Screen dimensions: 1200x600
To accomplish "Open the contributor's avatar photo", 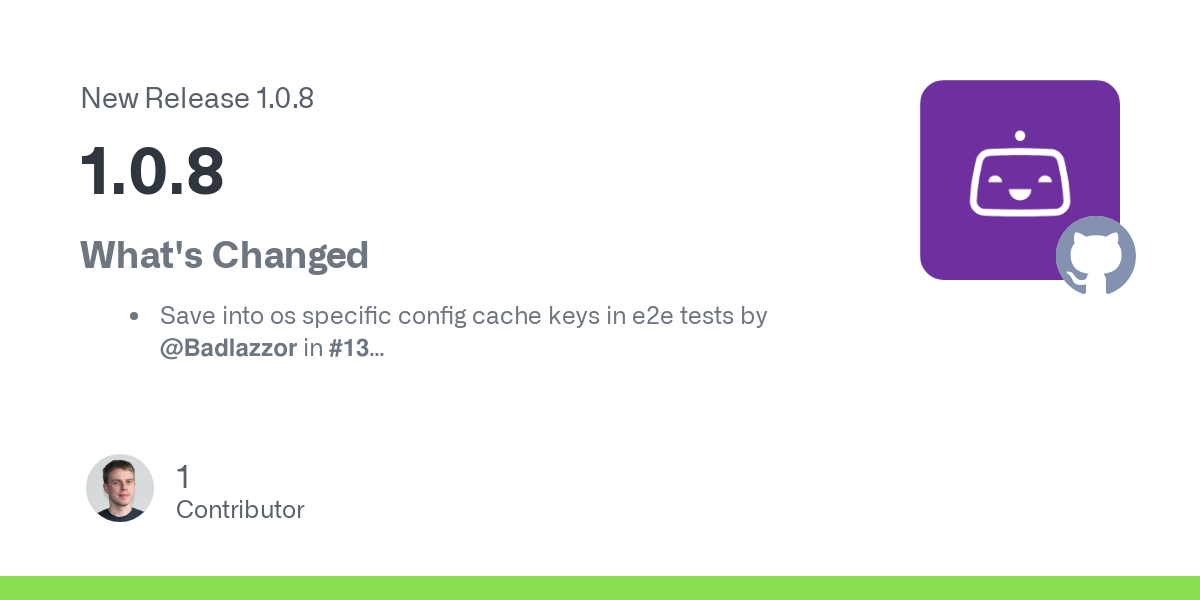I will [x=120, y=488].
